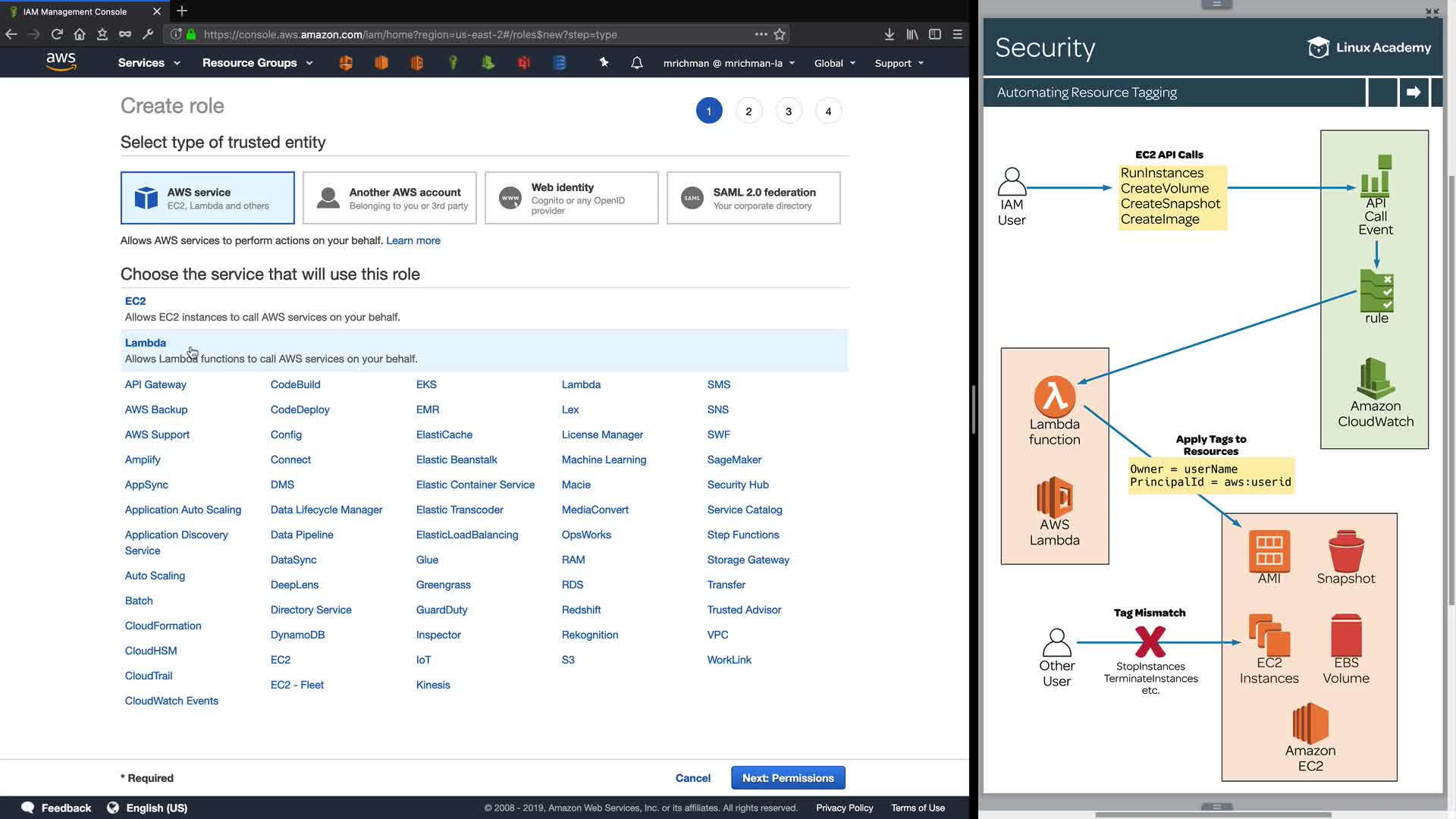Click the blue database shortcut icon
The height and width of the screenshot is (819, 1456).
pos(560,63)
